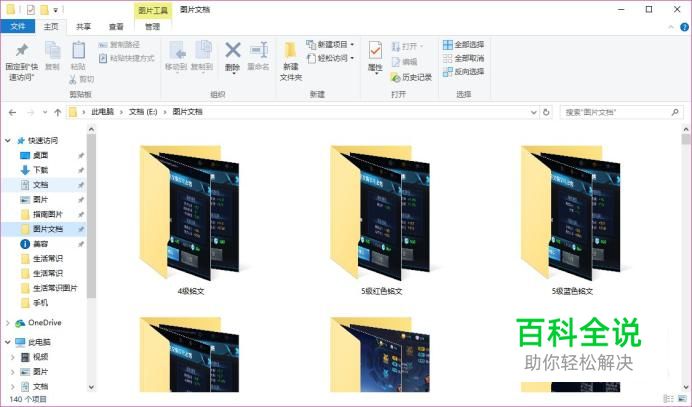Switch to details view icon in status bar
This screenshot has height=407, width=692.
coord(669,399)
